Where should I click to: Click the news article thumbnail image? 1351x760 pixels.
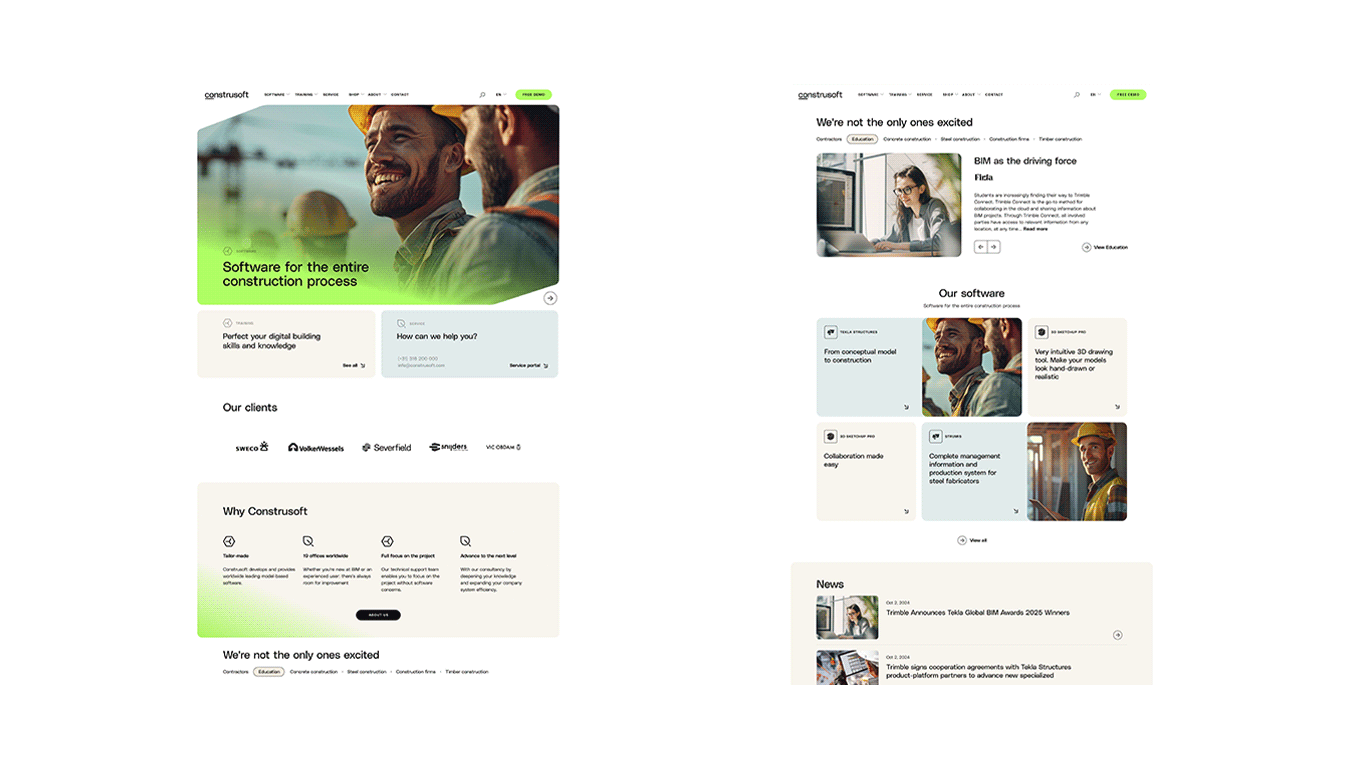pos(847,617)
